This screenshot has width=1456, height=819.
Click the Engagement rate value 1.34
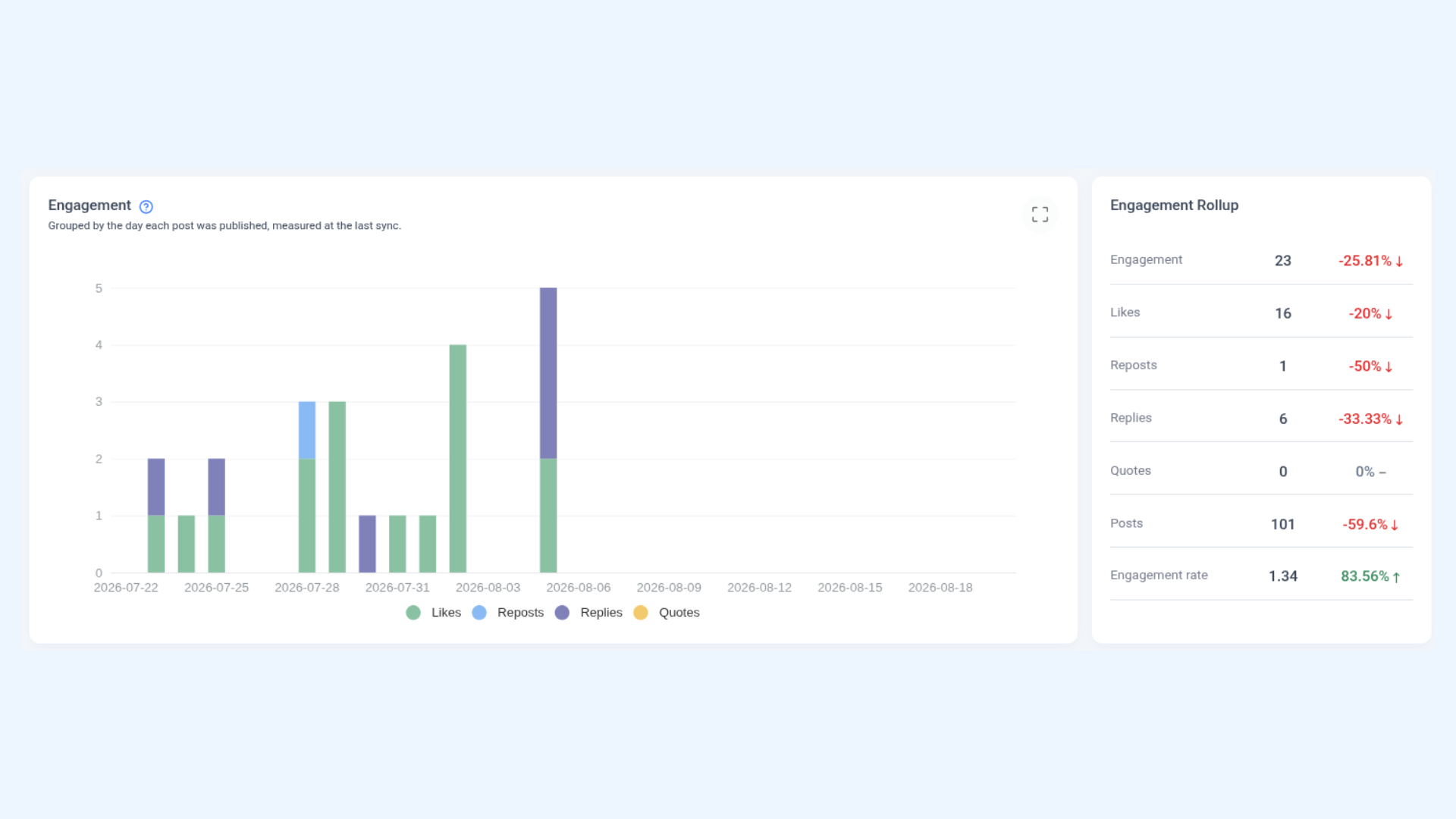tap(1283, 576)
